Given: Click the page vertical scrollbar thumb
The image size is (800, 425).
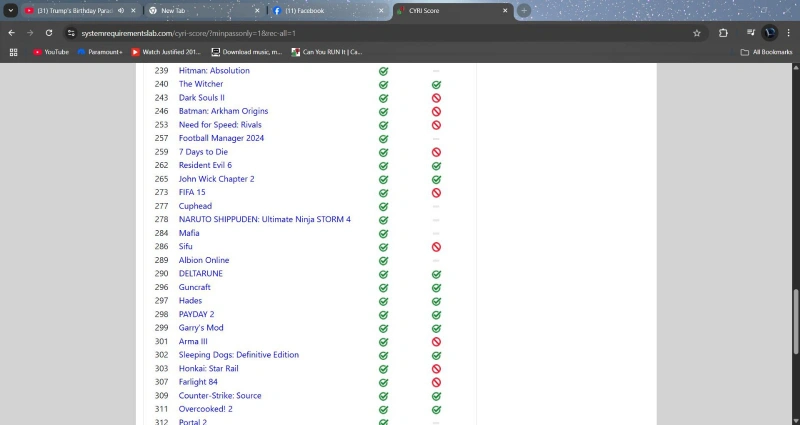Looking at the screenshot, I should [x=796, y=321].
